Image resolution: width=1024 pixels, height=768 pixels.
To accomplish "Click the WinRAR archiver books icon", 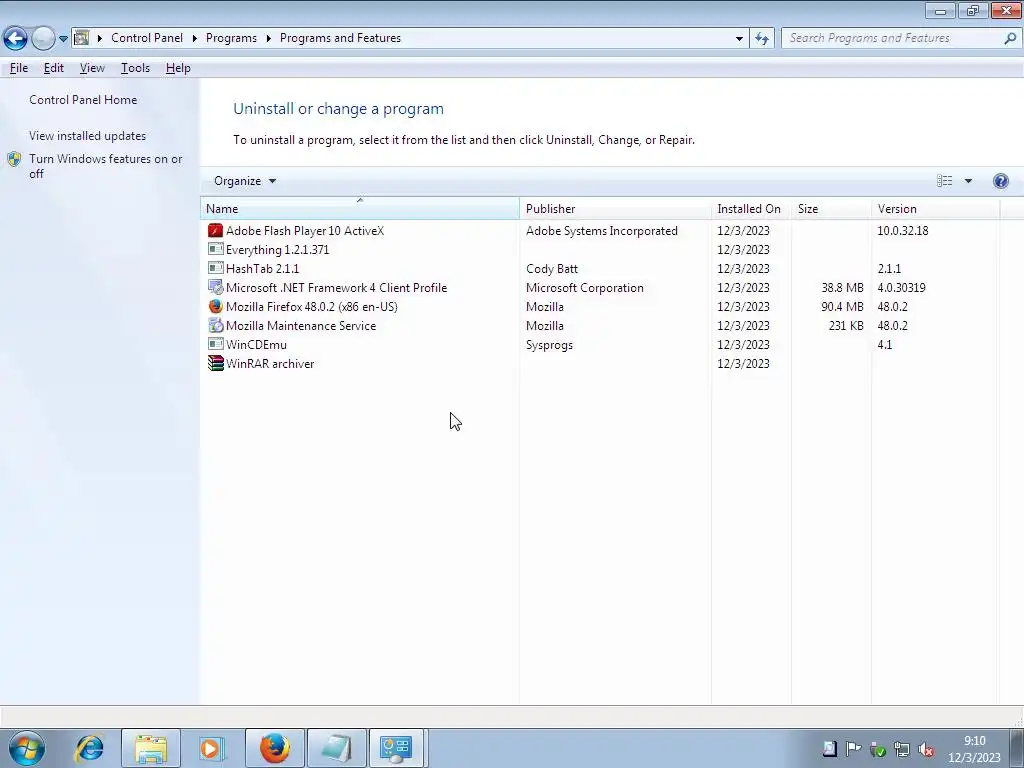I will pos(216,363).
